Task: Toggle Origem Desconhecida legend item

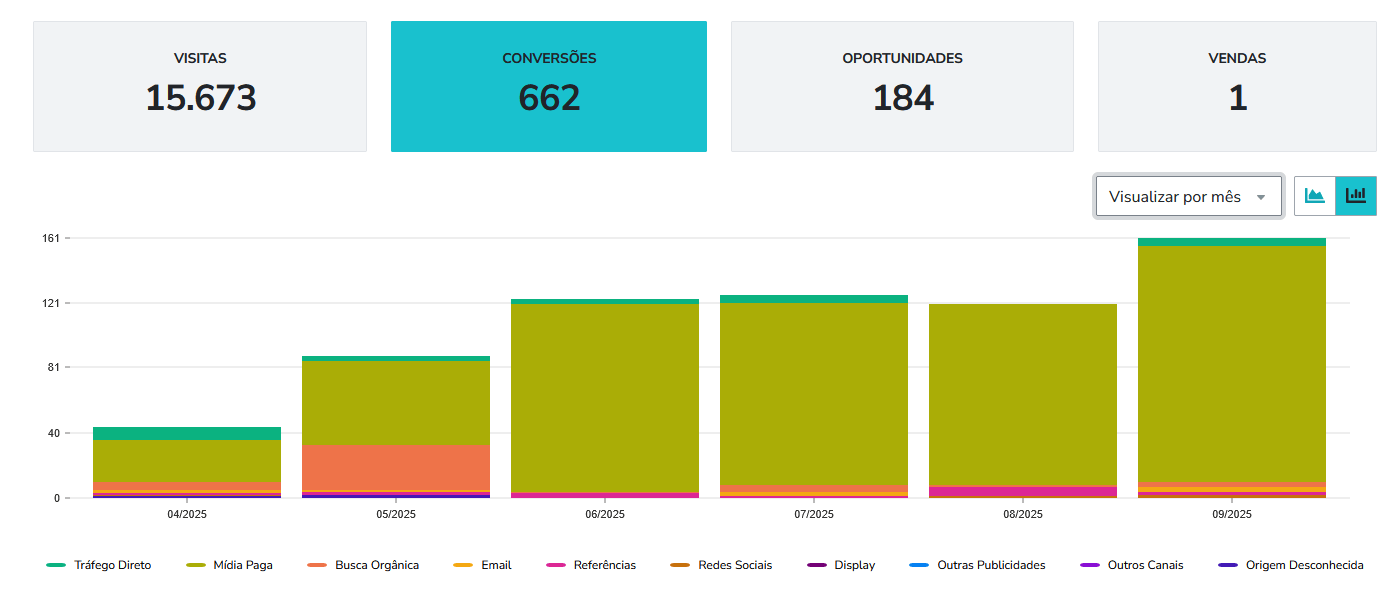Action: click(1291, 565)
